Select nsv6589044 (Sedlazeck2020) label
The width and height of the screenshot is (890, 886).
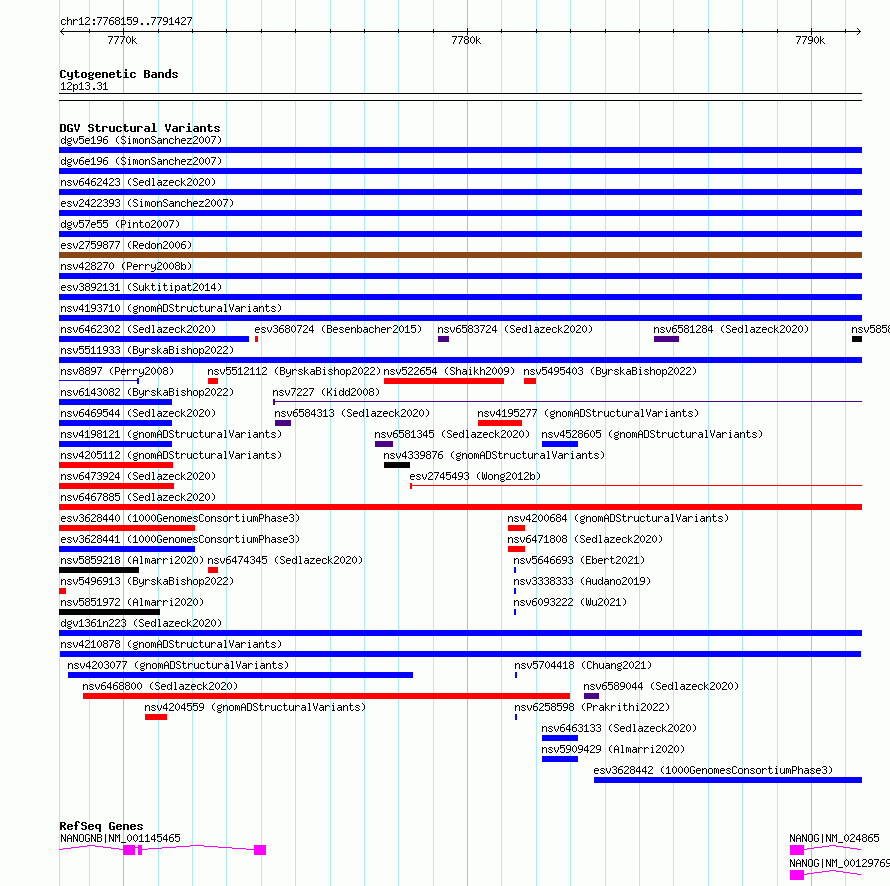tap(661, 686)
